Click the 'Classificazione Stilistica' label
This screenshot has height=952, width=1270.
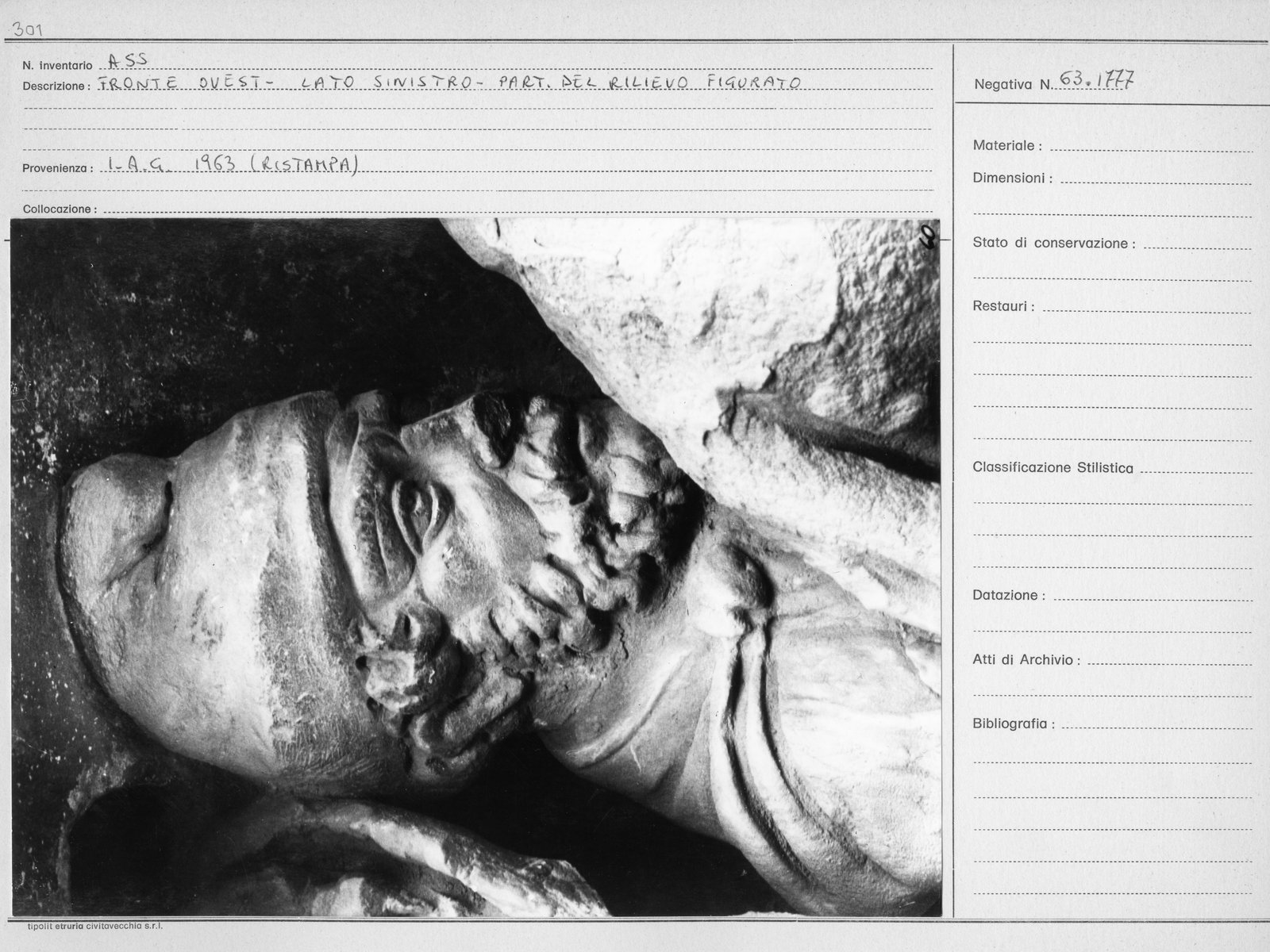[1053, 468]
